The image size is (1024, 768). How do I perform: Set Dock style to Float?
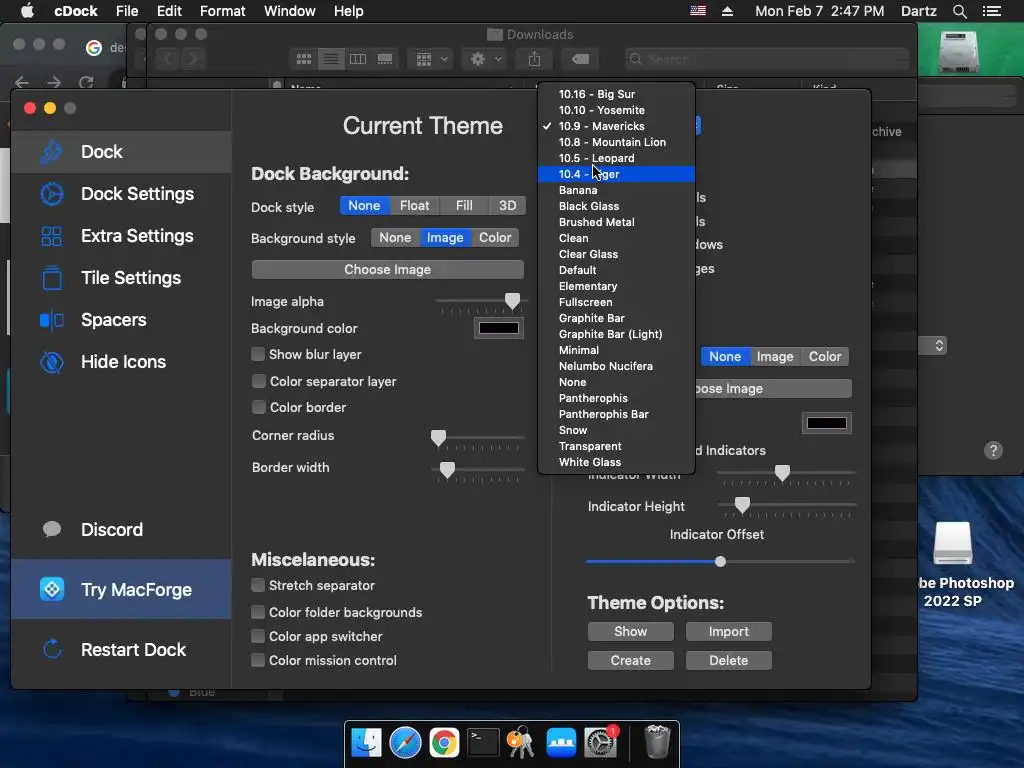[415, 206]
